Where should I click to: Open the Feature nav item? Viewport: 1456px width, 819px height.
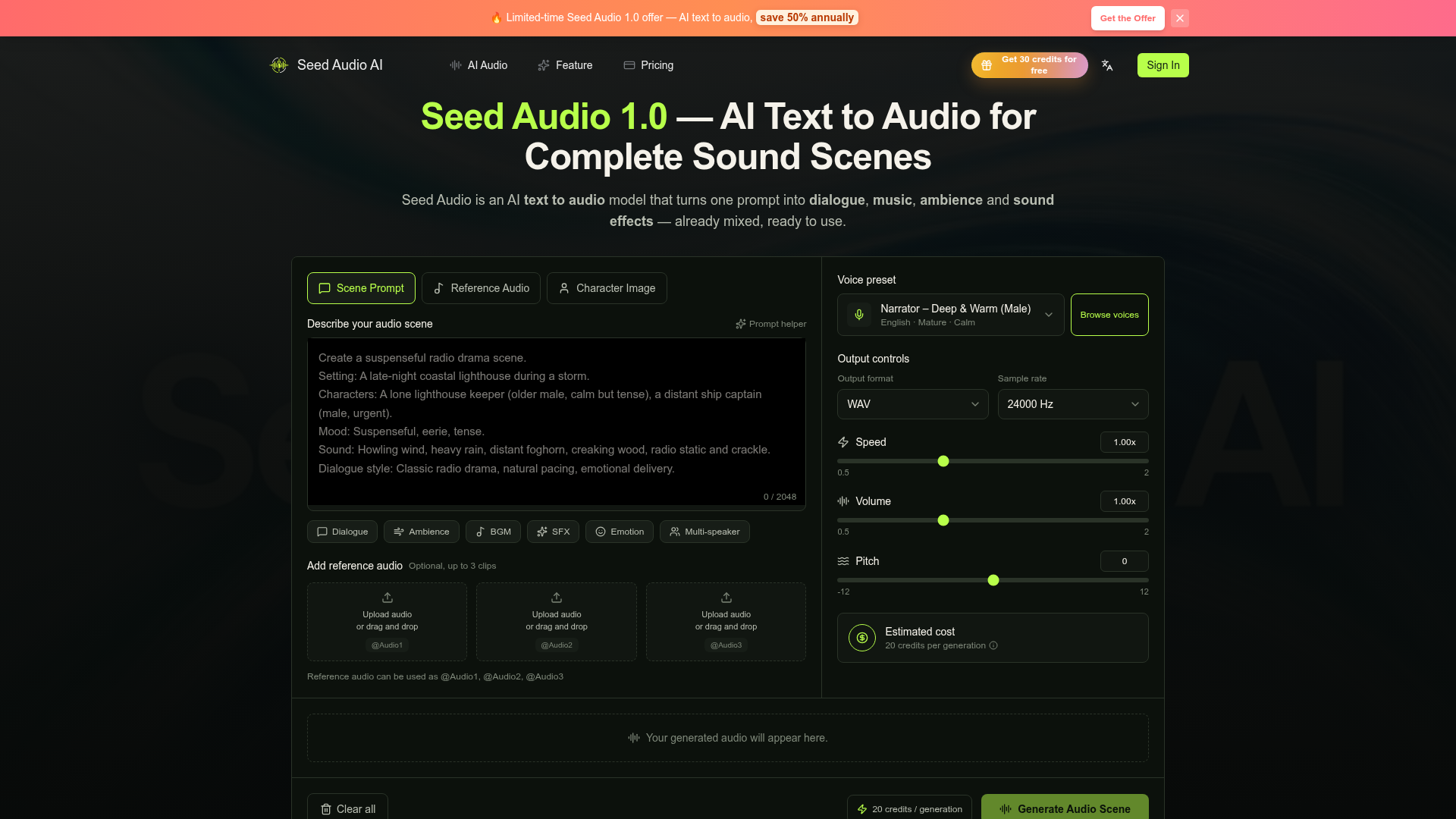[565, 65]
